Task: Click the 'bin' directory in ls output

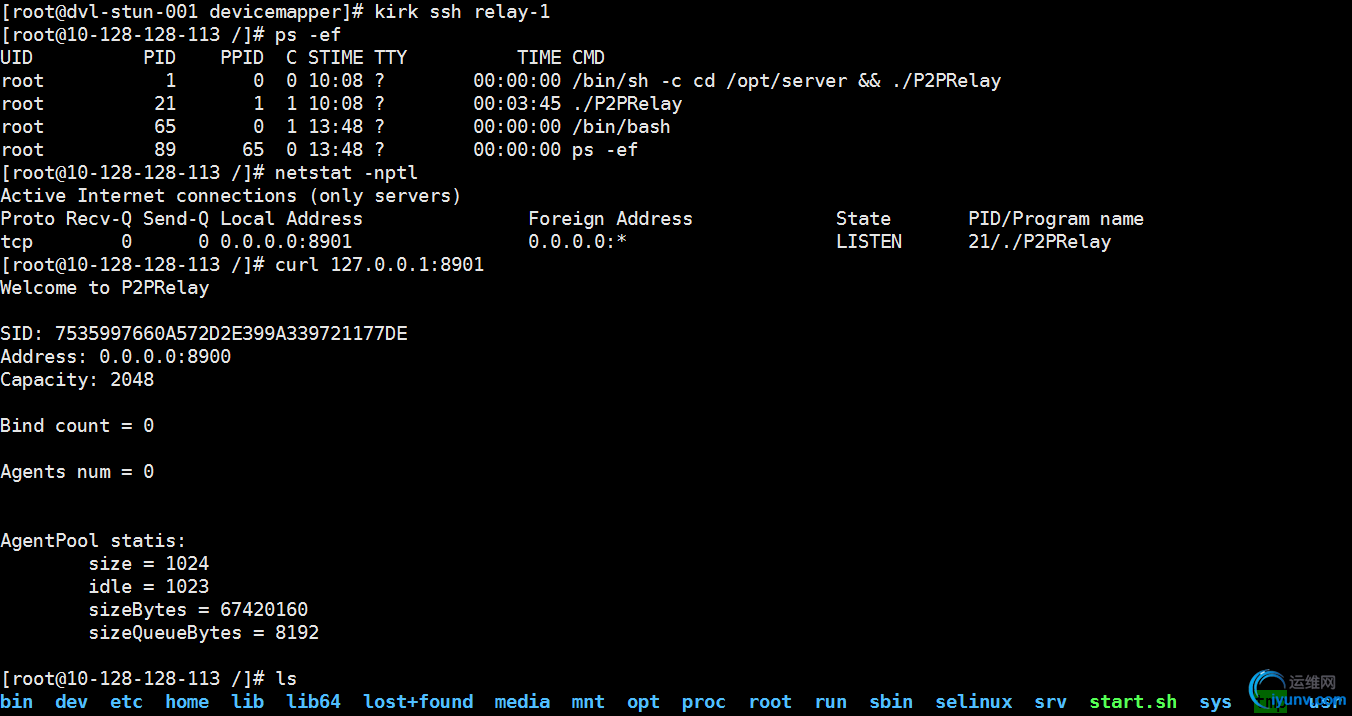Action: pos(17,702)
